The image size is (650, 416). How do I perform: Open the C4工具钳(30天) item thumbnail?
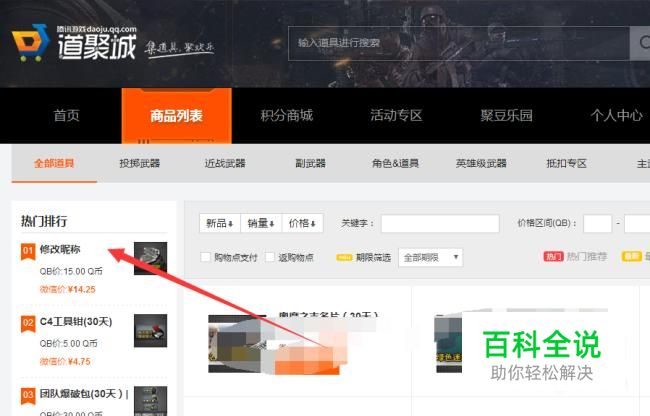(150, 331)
